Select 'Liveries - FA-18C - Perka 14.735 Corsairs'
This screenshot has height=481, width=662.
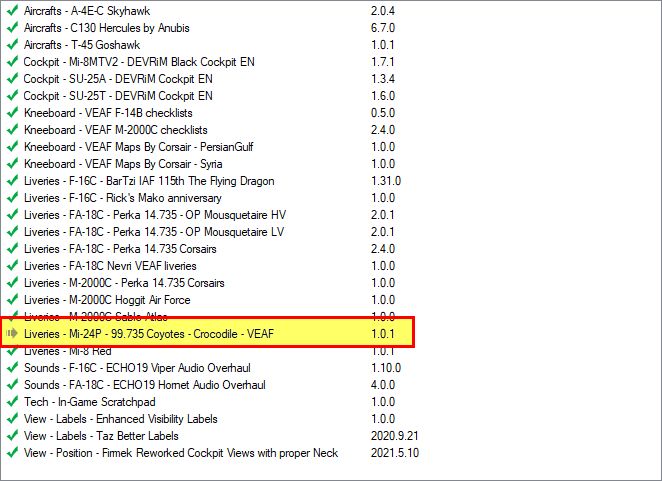[120, 249]
